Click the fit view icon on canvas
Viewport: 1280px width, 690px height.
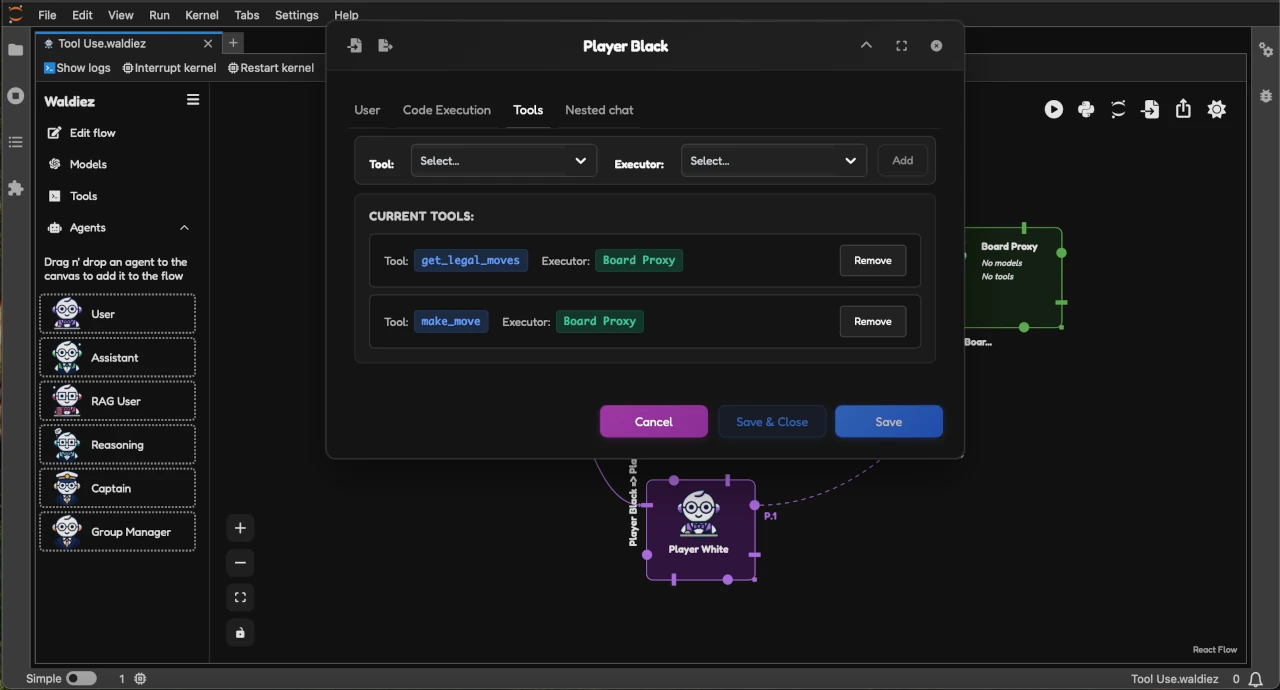pos(240,598)
